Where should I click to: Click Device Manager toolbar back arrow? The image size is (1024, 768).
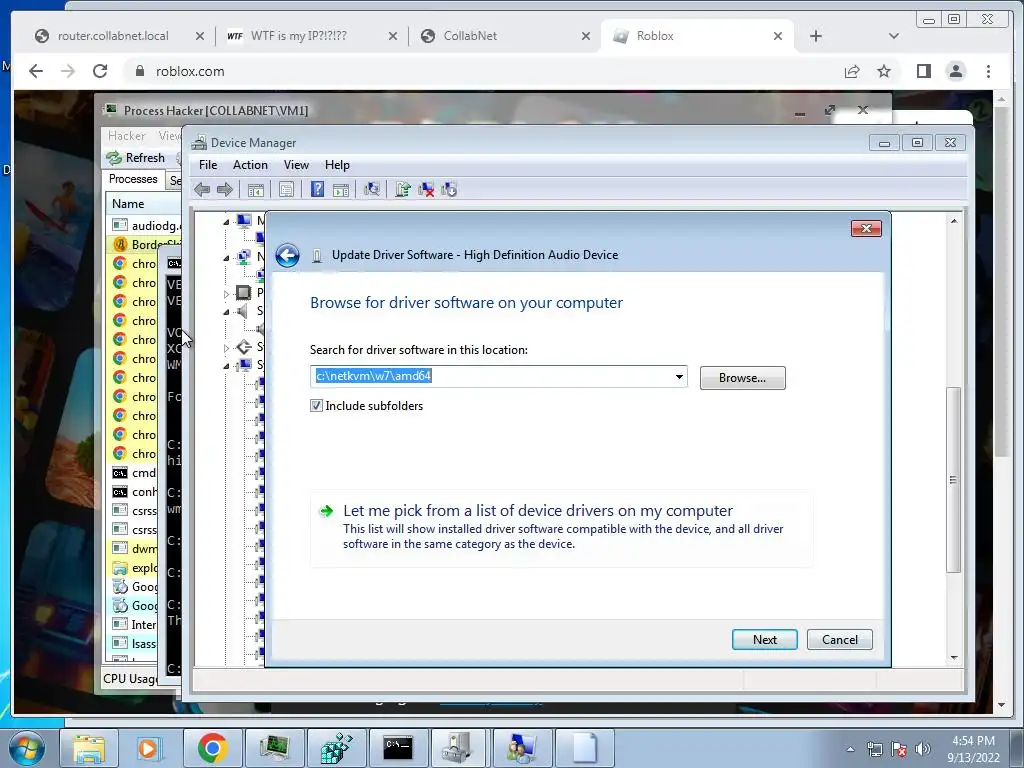click(x=202, y=190)
